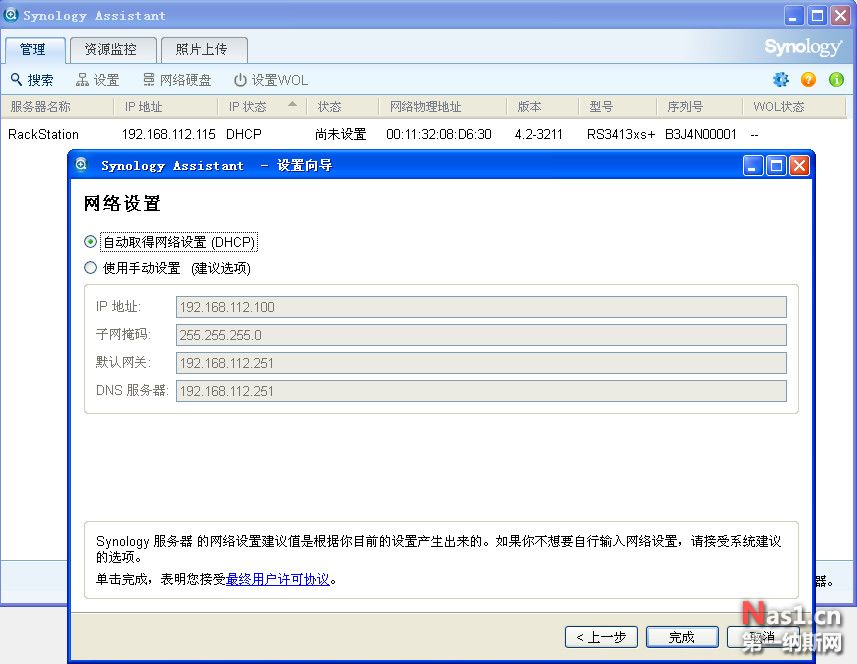Image resolution: width=857 pixels, height=664 pixels.
Task: Open the 照片上传 tab
Action: point(204,50)
